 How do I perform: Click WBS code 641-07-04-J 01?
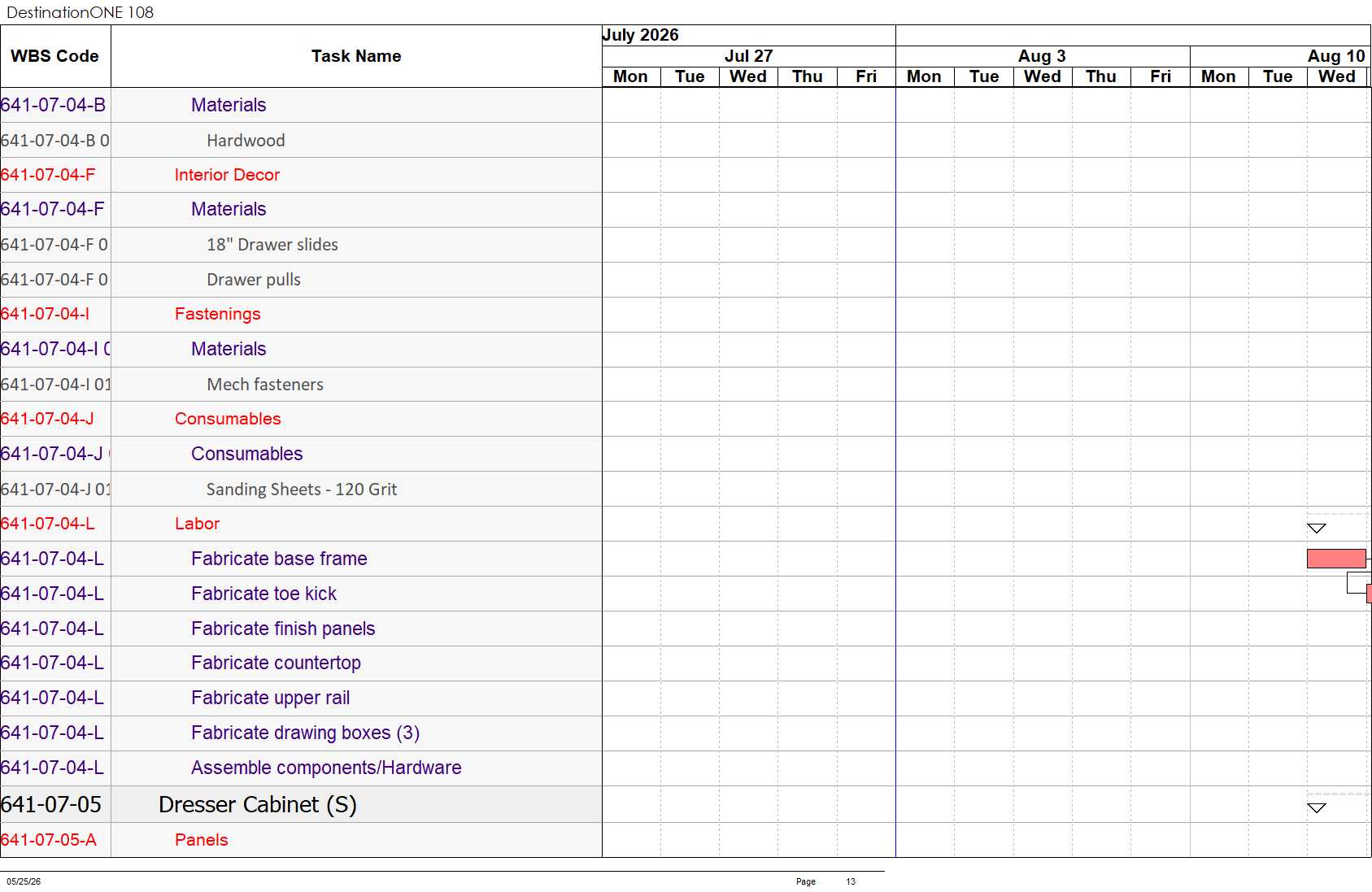tap(55, 490)
